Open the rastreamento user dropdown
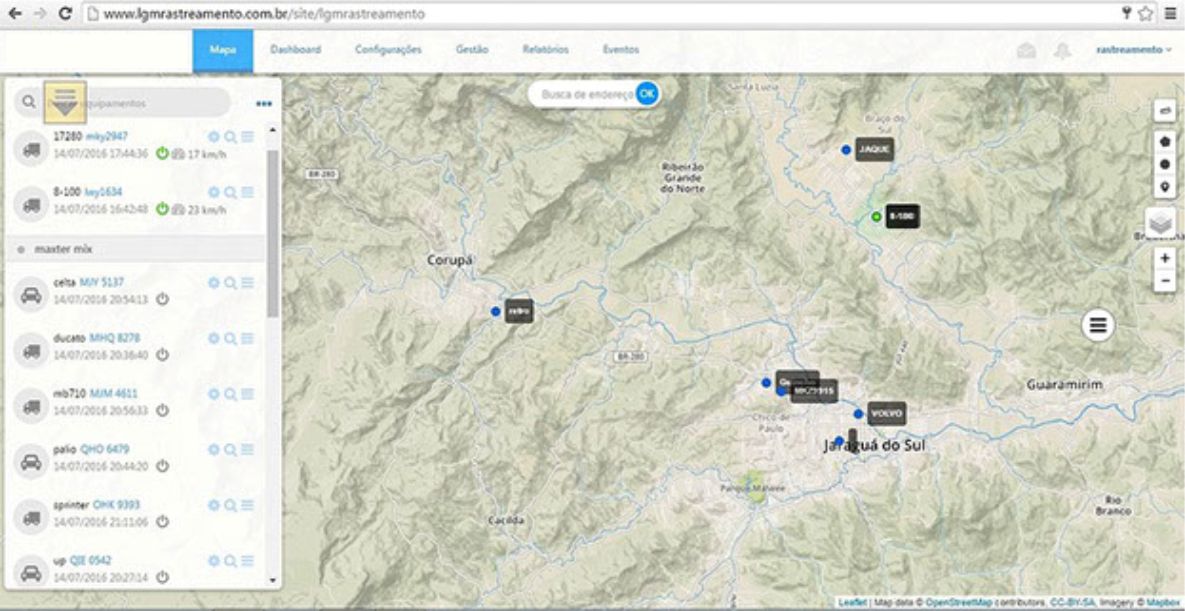The image size is (1185, 611). (x=1133, y=50)
